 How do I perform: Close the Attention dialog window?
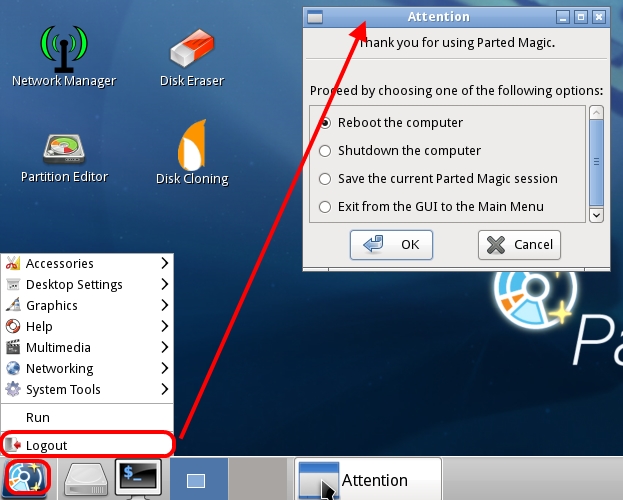[599, 17]
